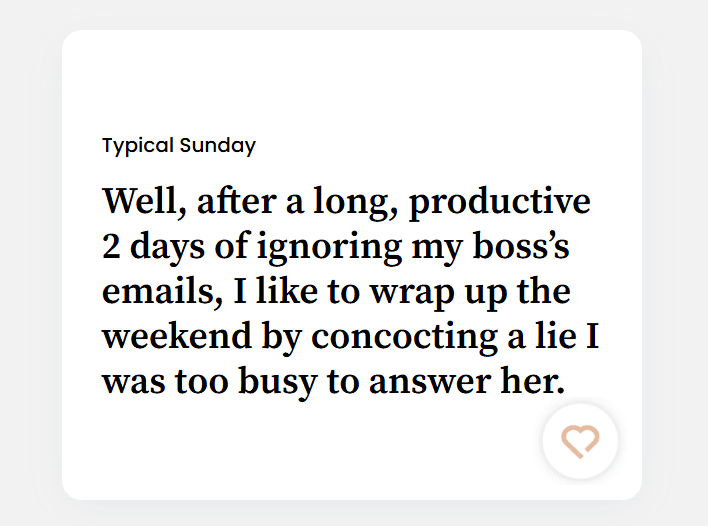Click the word 'boss's' in second line

click(x=521, y=246)
